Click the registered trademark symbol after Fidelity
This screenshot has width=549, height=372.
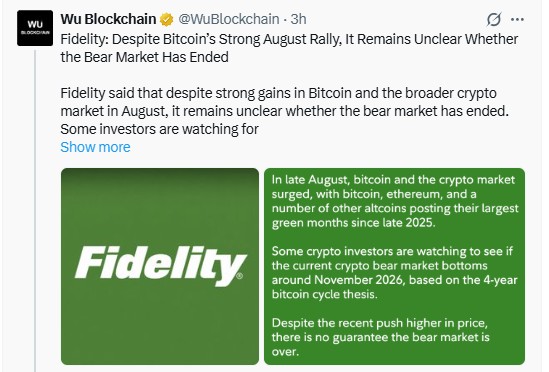(x=239, y=276)
